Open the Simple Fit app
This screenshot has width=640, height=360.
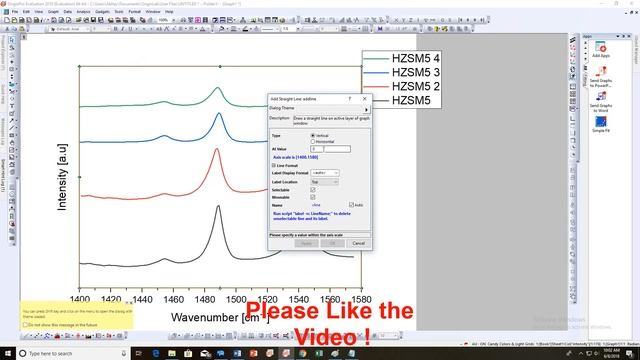(601, 124)
